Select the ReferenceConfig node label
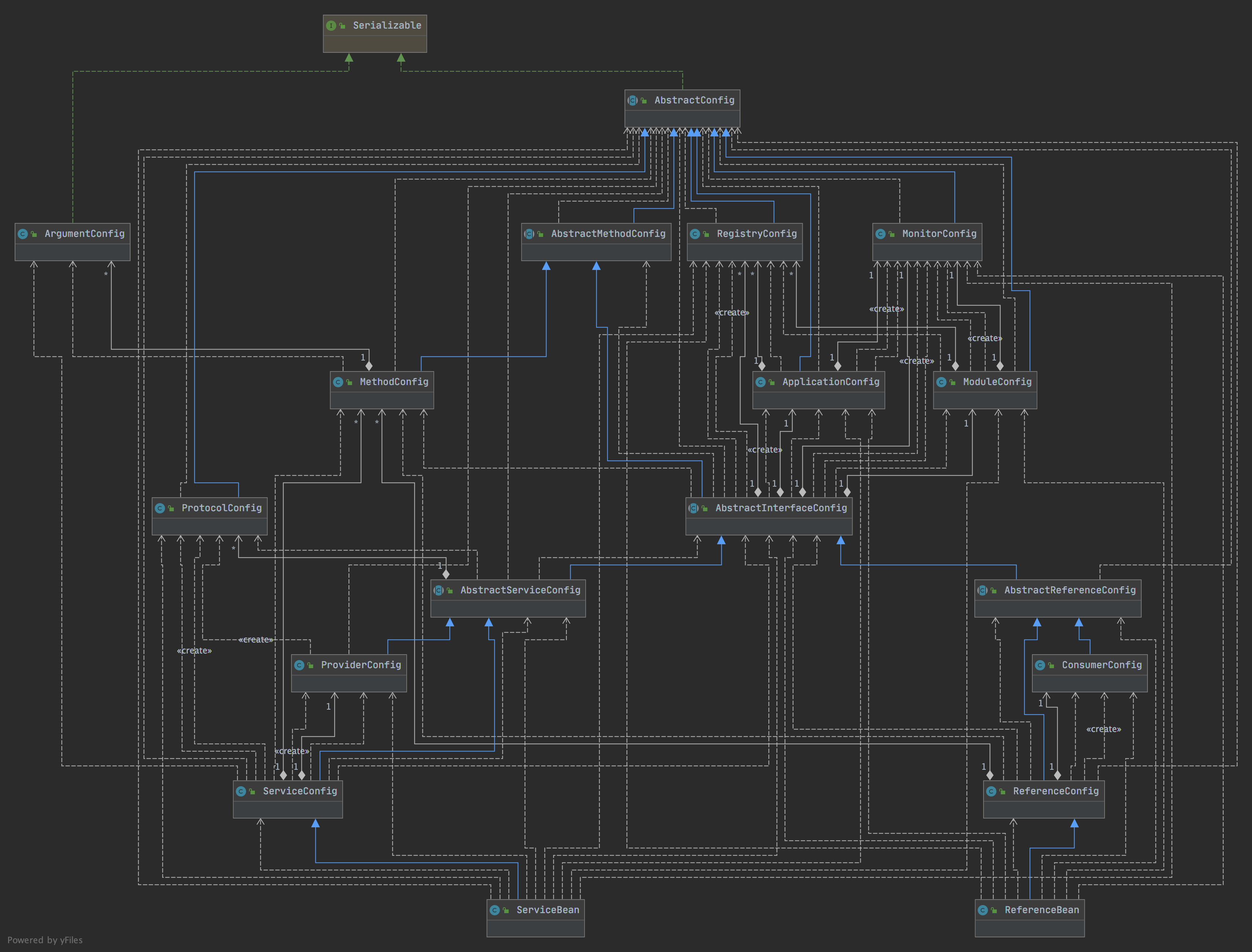Image resolution: width=1252 pixels, height=952 pixels. (x=1056, y=791)
